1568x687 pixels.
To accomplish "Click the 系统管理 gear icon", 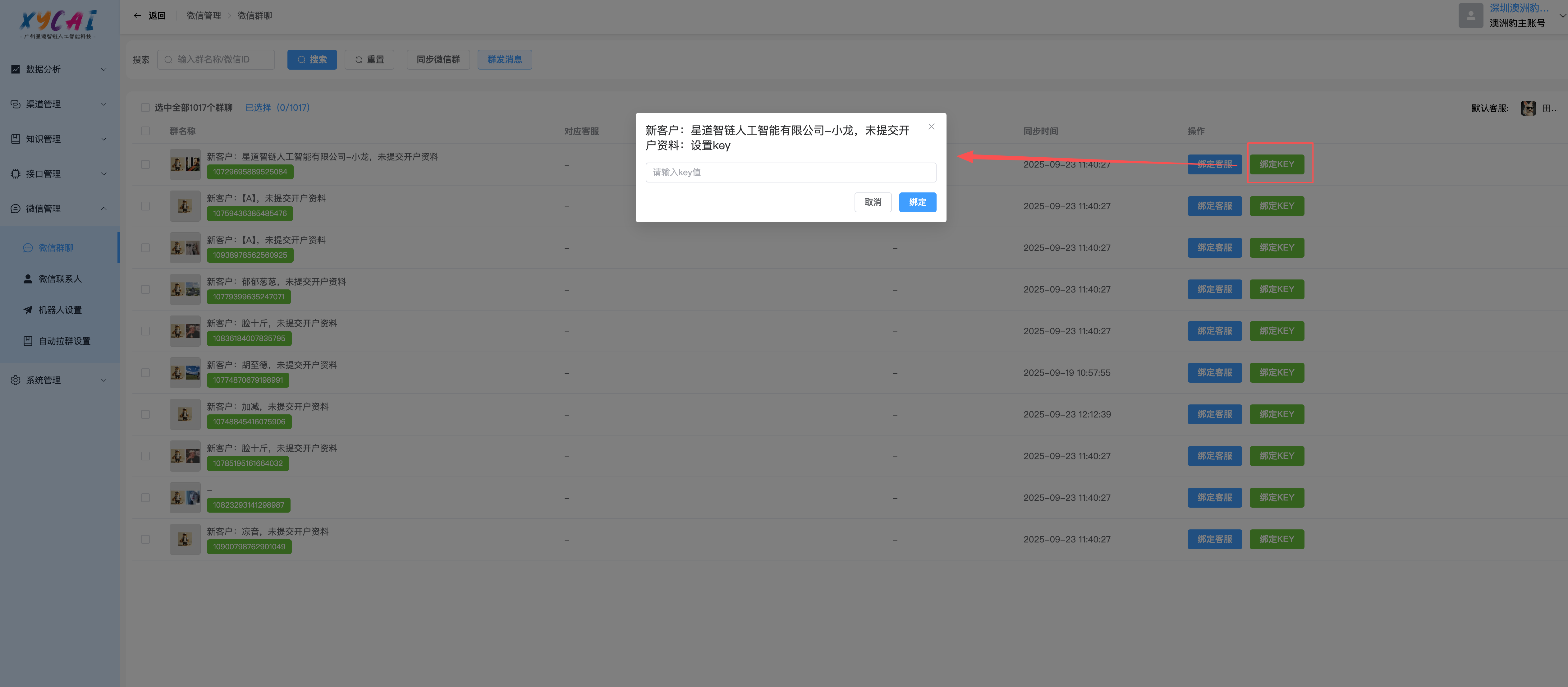I will pyautogui.click(x=16, y=380).
